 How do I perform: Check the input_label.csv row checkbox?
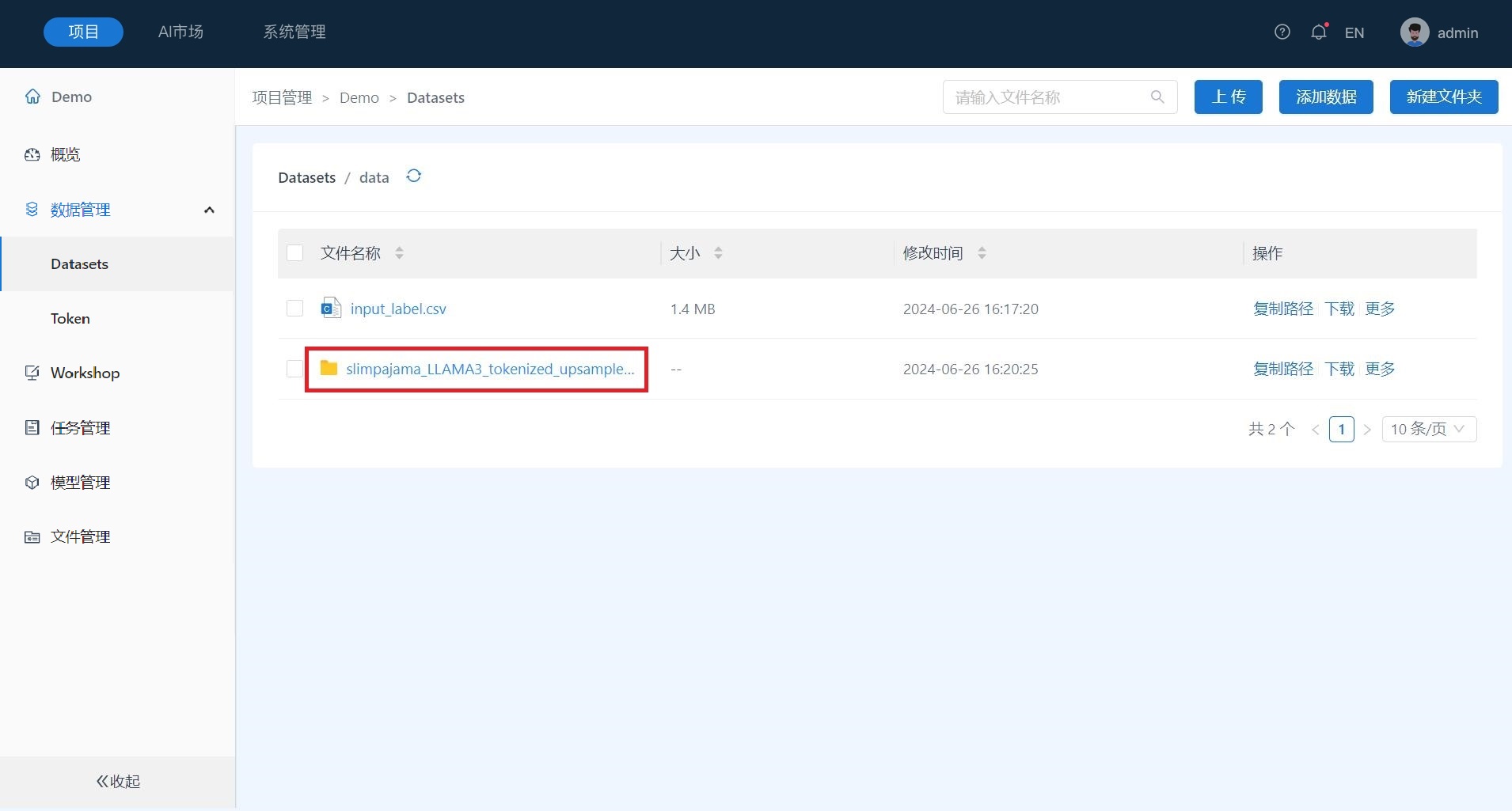[x=294, y=309]
